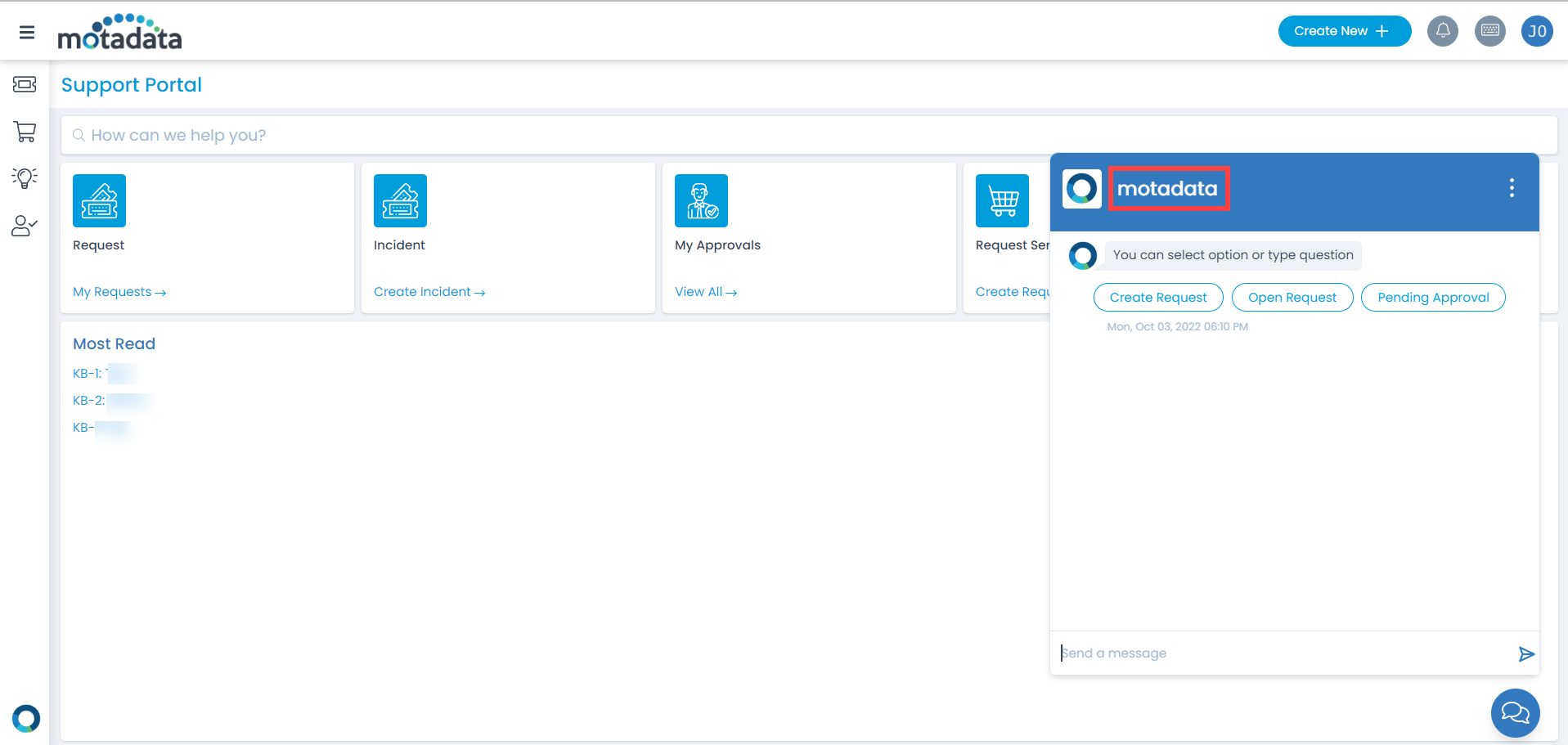This screenshot has width=1568, height=745.
Task: Open the tickets icon in sidebar
Action: pyautogui.click(x=25, y=84)
